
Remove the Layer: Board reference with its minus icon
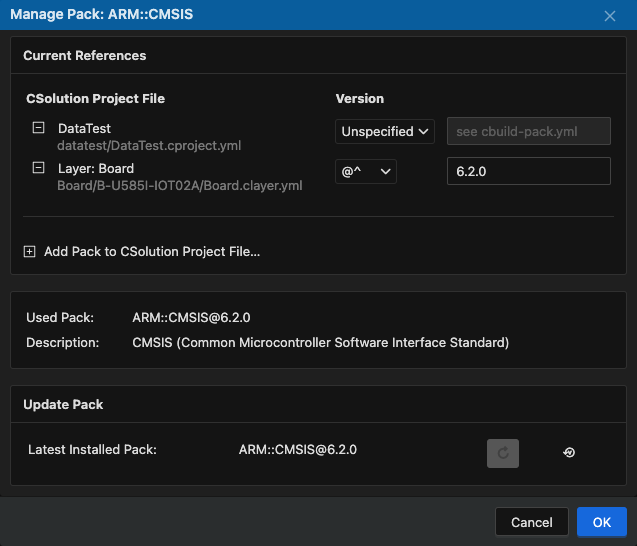tap(39, 167)
